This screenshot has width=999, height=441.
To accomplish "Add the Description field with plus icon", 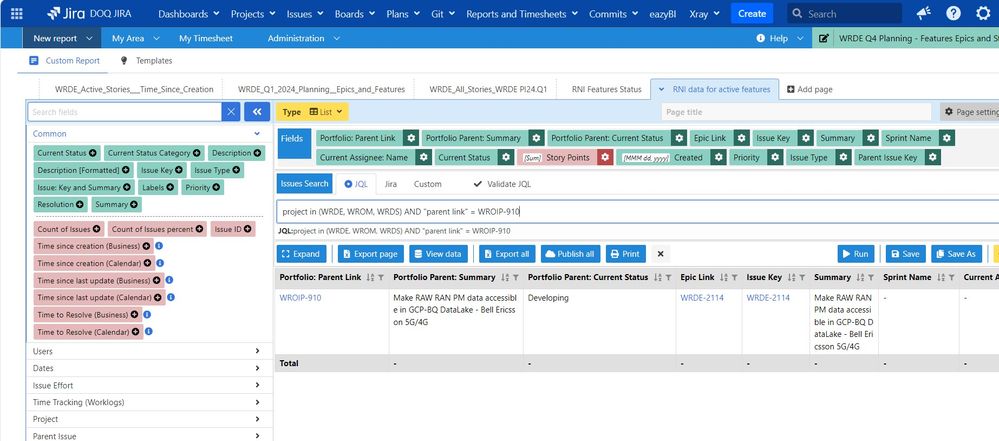I will [x=257, y=153].
